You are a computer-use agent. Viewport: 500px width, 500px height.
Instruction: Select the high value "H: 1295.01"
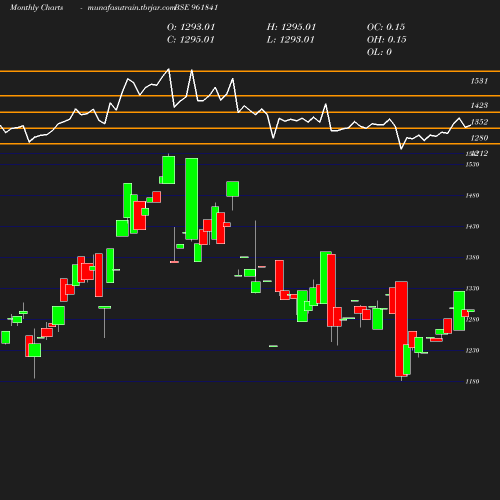pyautogui.click(x=291, y=27)
